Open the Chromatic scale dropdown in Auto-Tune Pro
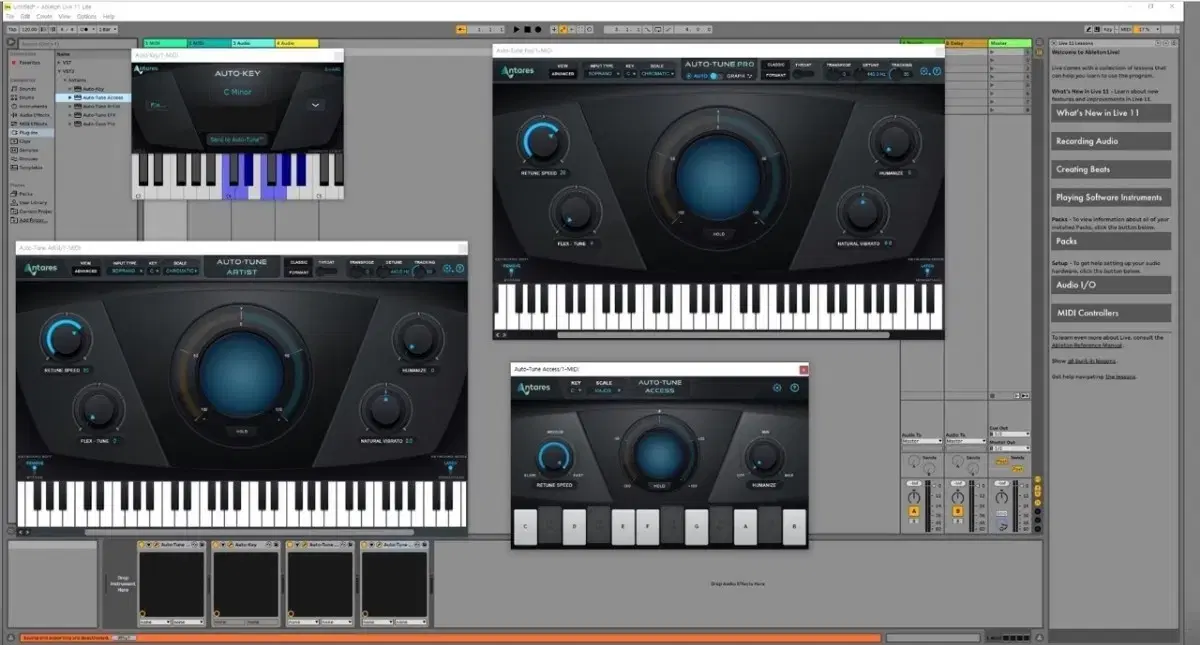Screen dimensions: 1200x645 pyautogui.click(x=657, y=75)
